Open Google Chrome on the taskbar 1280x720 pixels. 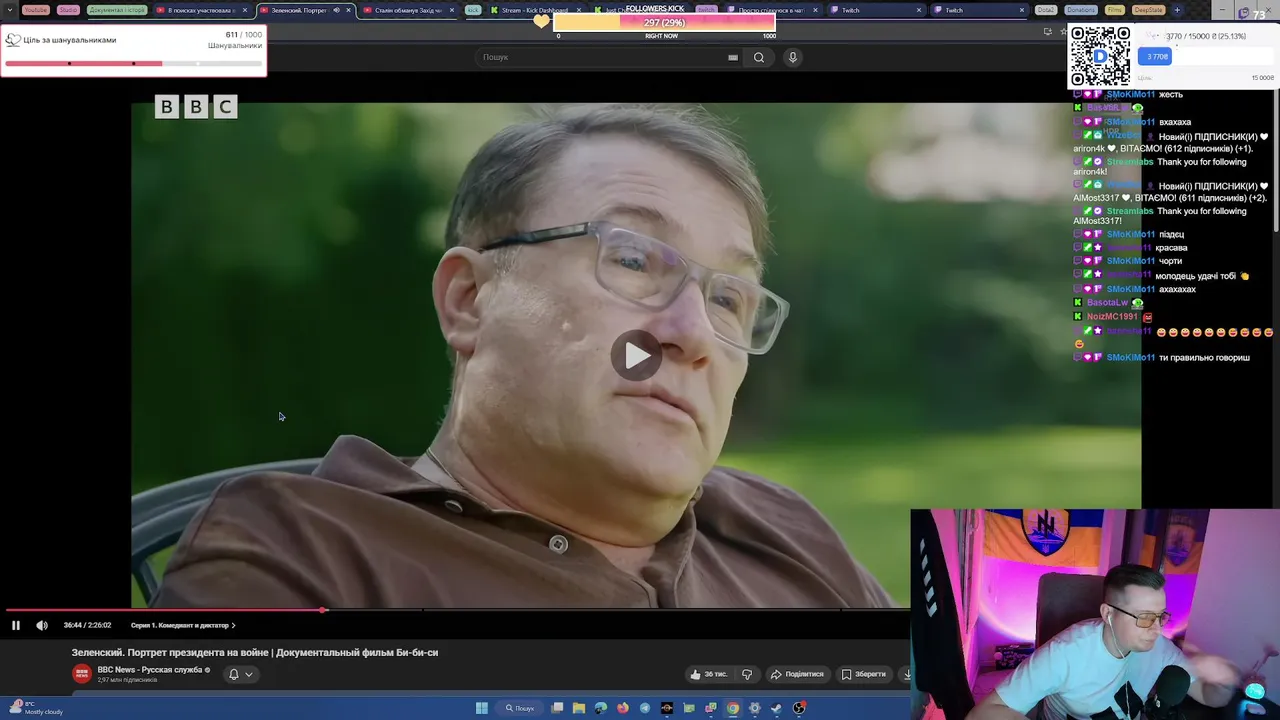[x=733, y=708]
